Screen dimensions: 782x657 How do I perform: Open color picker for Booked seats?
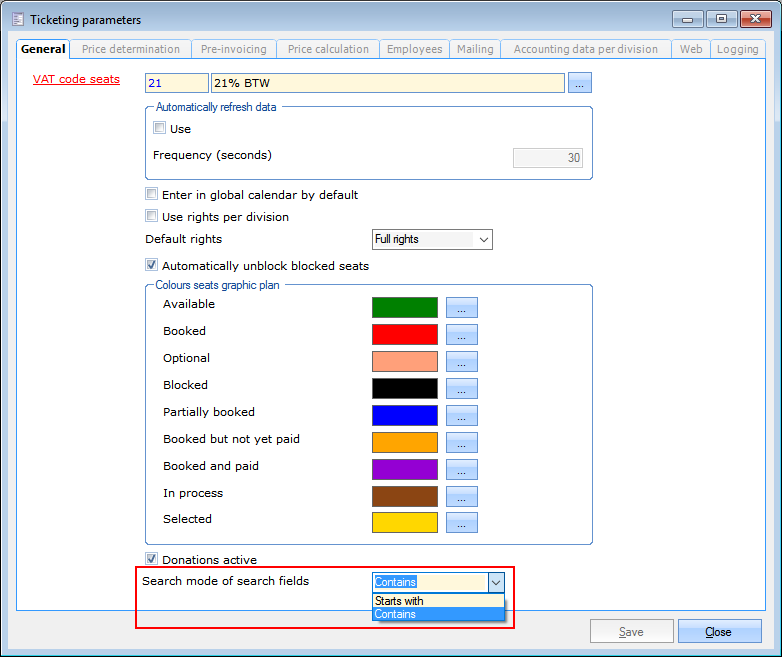pyautogui.click(x=461, y=335)
